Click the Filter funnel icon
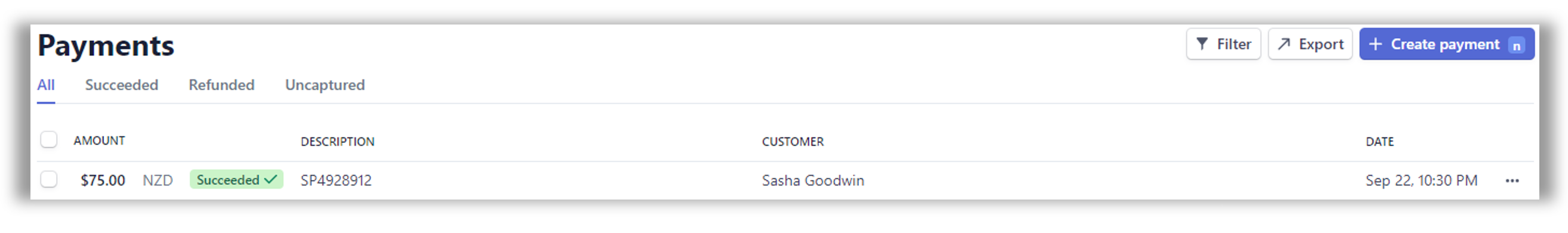 pos(1202,44)
